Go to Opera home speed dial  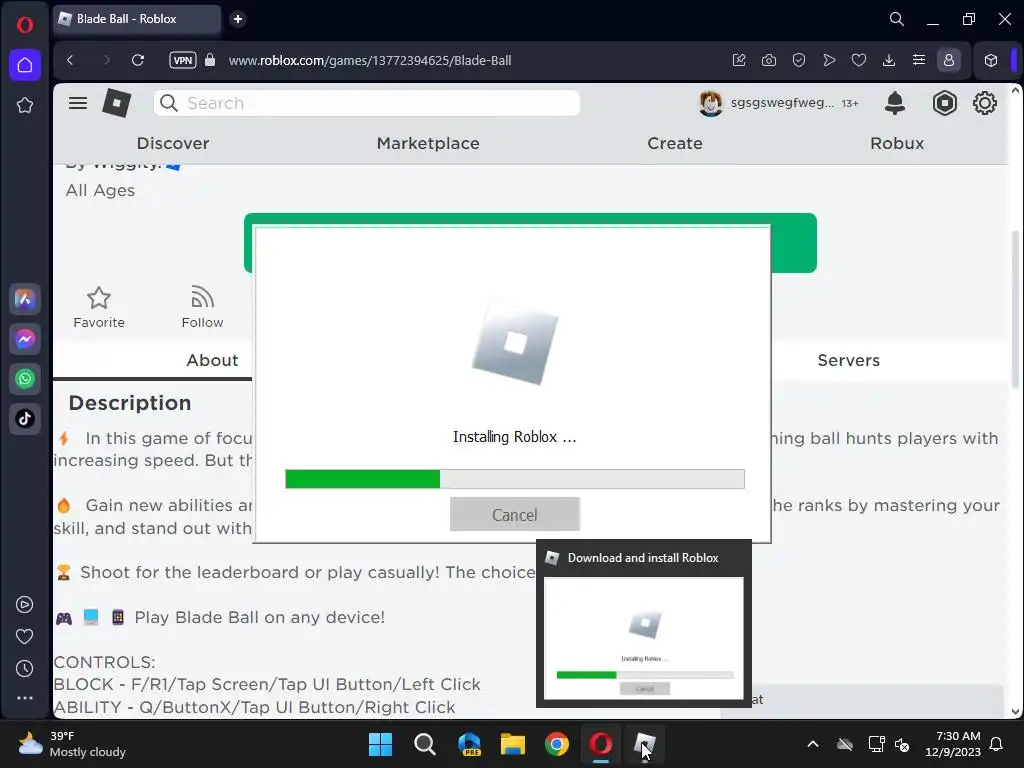coord(25,65)
